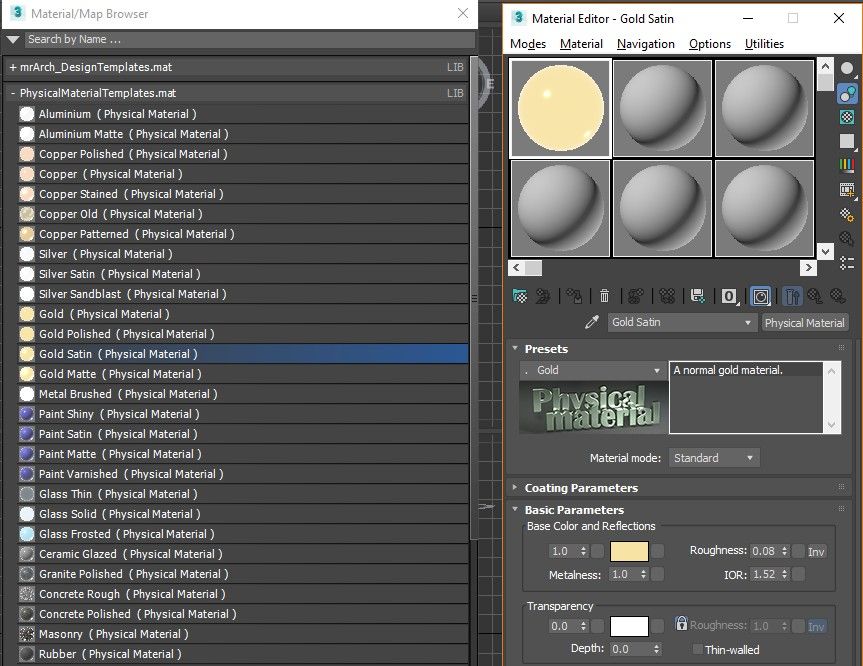This screenshot has height=666, width=863.
Task: Click the Video Color Check icon
Action: (x=847, y=165)
